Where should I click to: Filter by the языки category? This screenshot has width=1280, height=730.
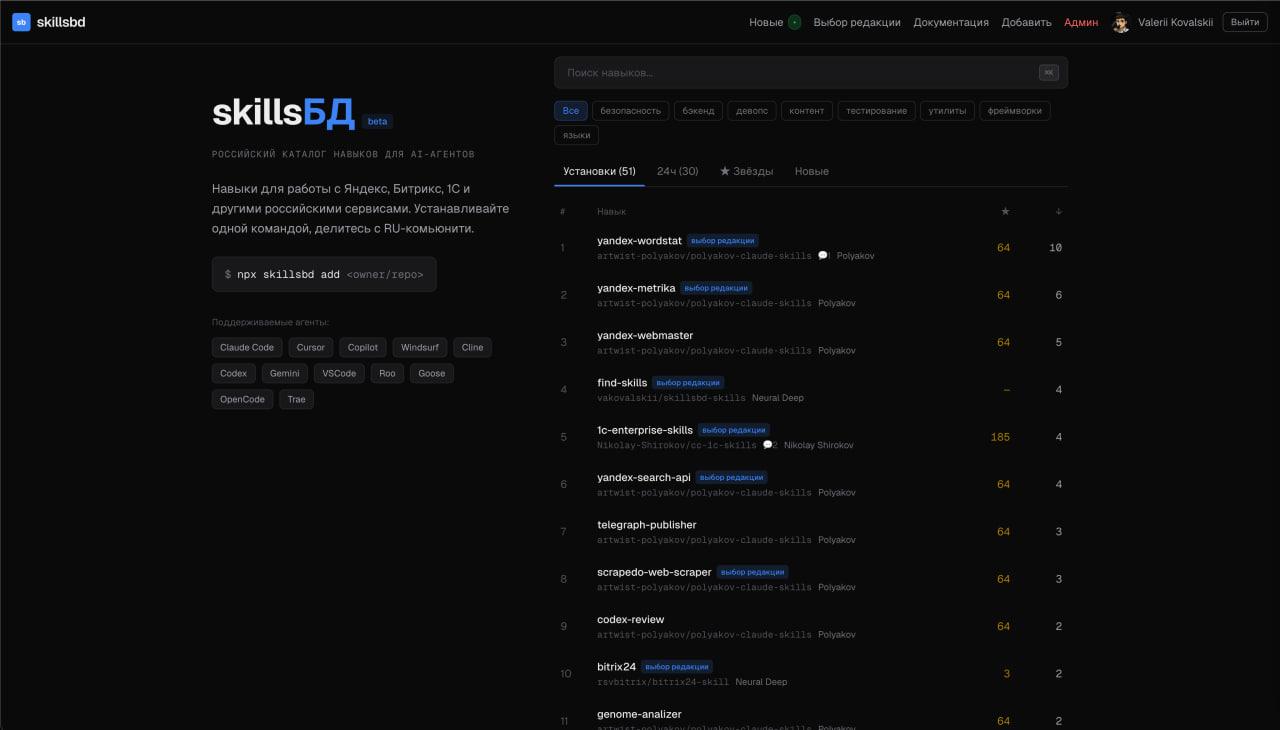pyautogui.click(x=576, y=135)
